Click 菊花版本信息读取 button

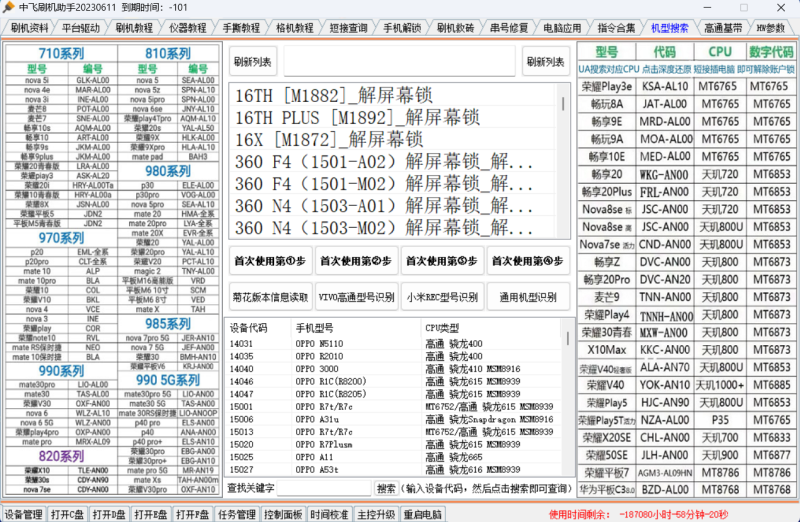tap(270, 297)
